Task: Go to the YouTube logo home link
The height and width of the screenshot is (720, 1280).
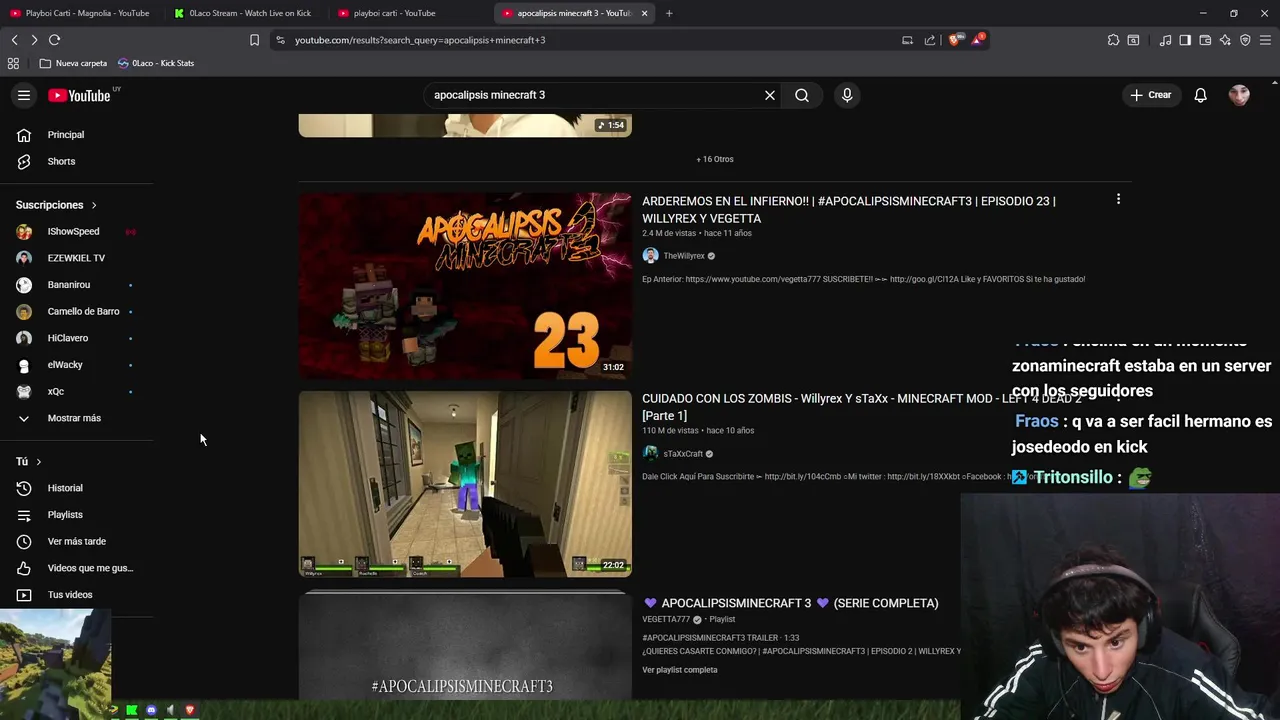Action: click(79, 95)
